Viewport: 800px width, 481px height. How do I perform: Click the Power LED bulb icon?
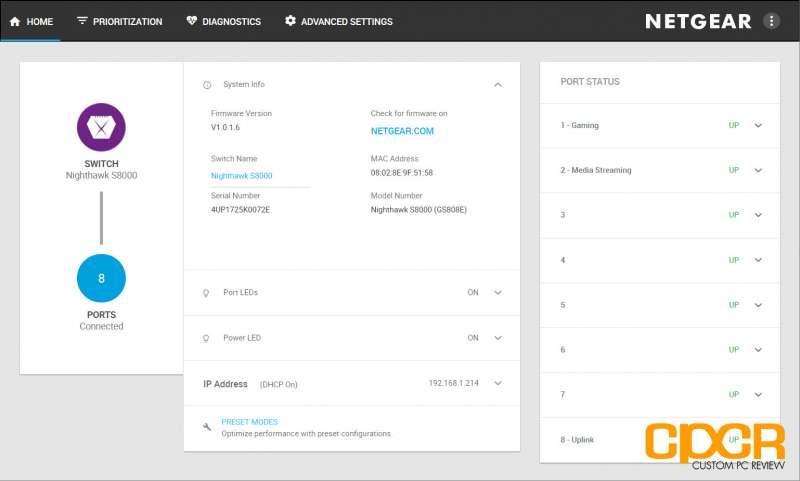pos(206,338)
